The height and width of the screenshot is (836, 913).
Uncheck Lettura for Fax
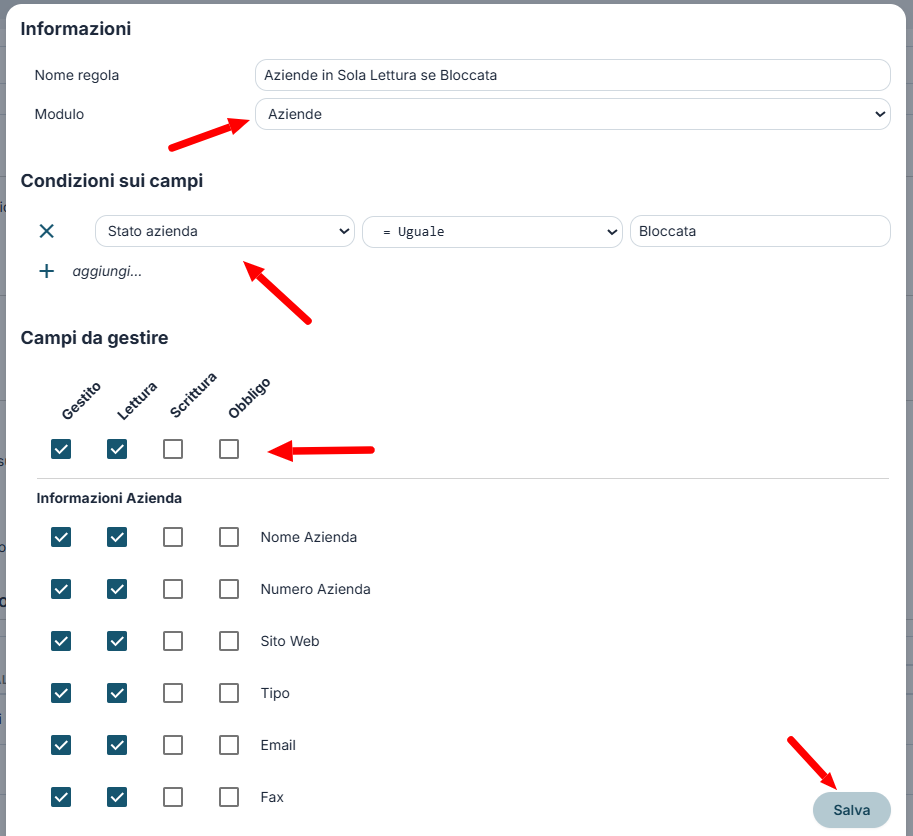117,797
